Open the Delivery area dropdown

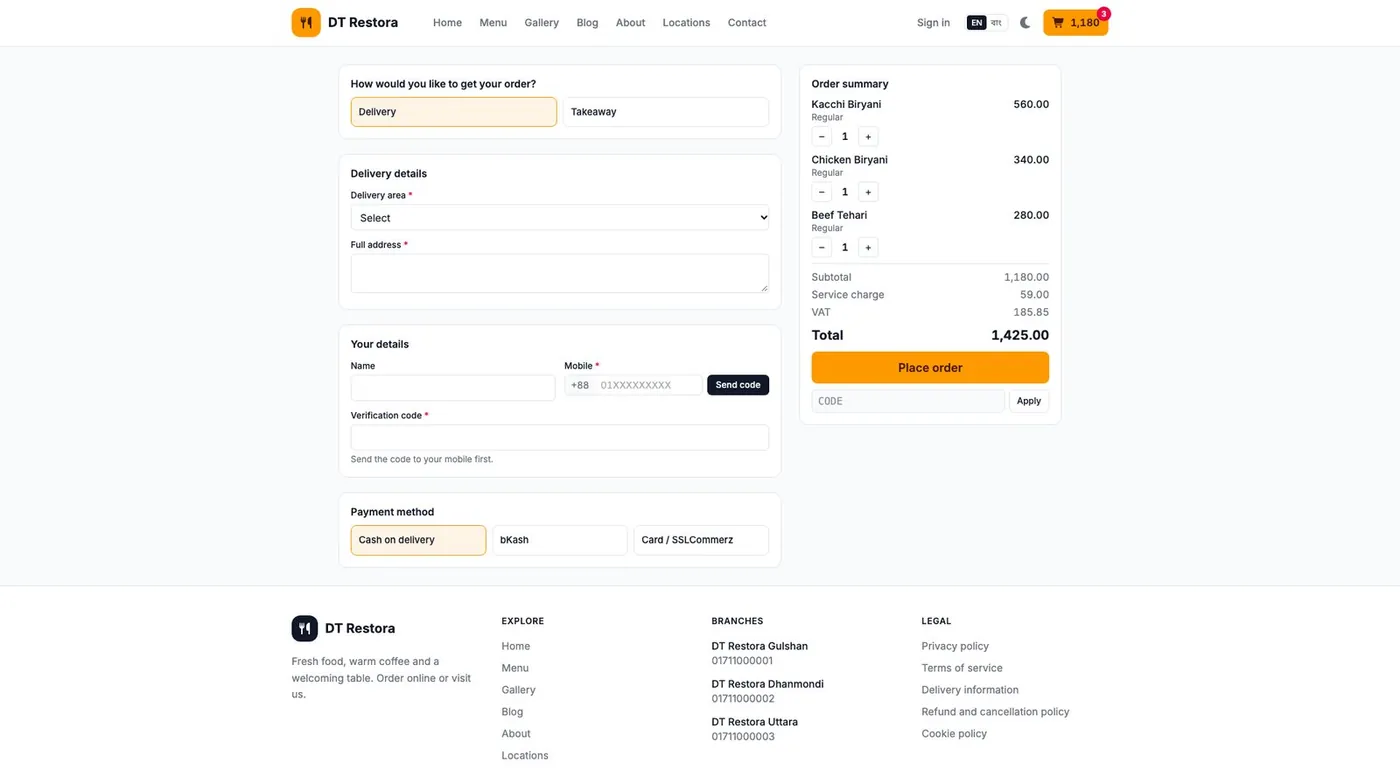(x=560, y=218)
